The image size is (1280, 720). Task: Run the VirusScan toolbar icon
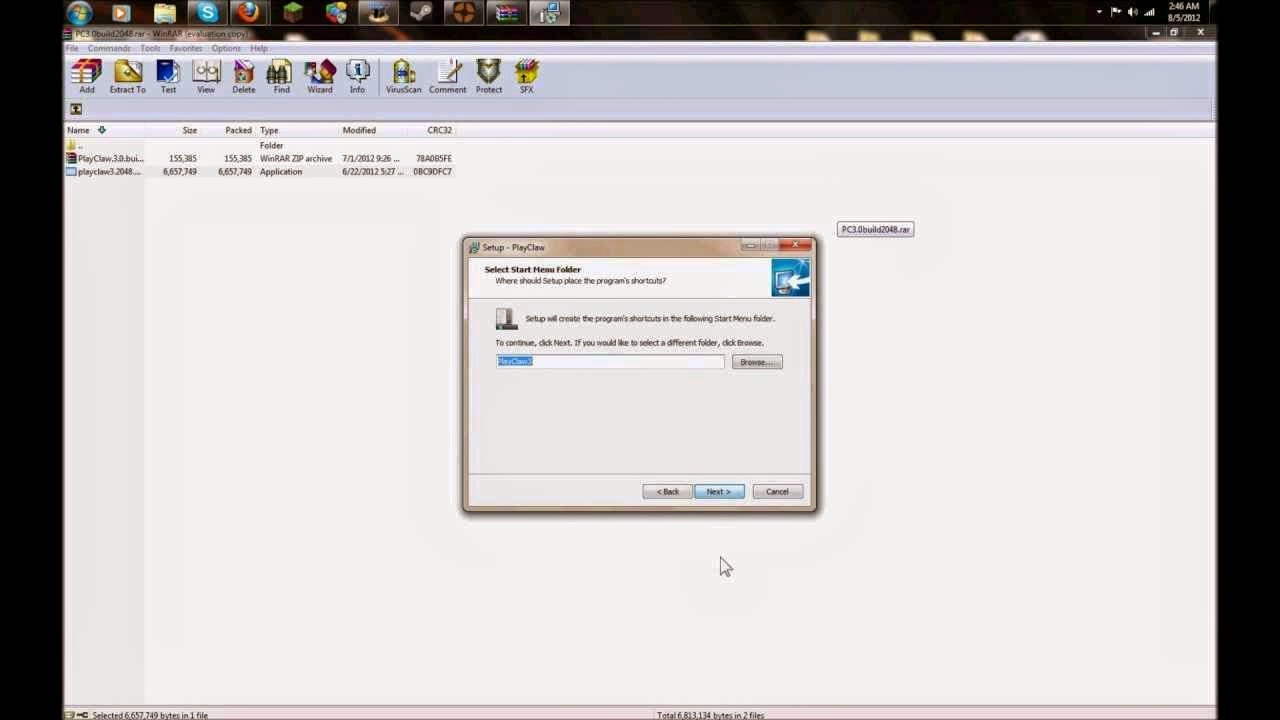[x=403, y=77]
